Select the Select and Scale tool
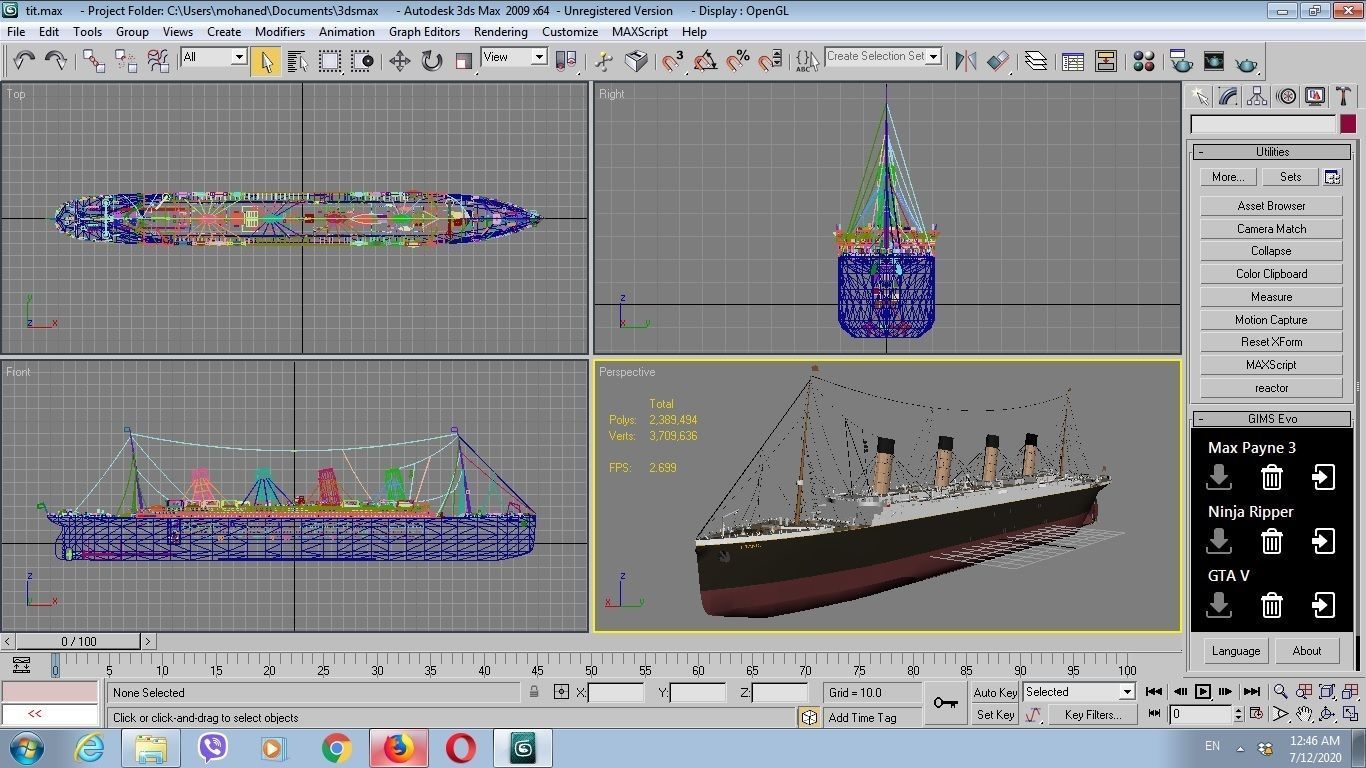The width and height of the screenshot is (1366, 768). click(463, 61)
